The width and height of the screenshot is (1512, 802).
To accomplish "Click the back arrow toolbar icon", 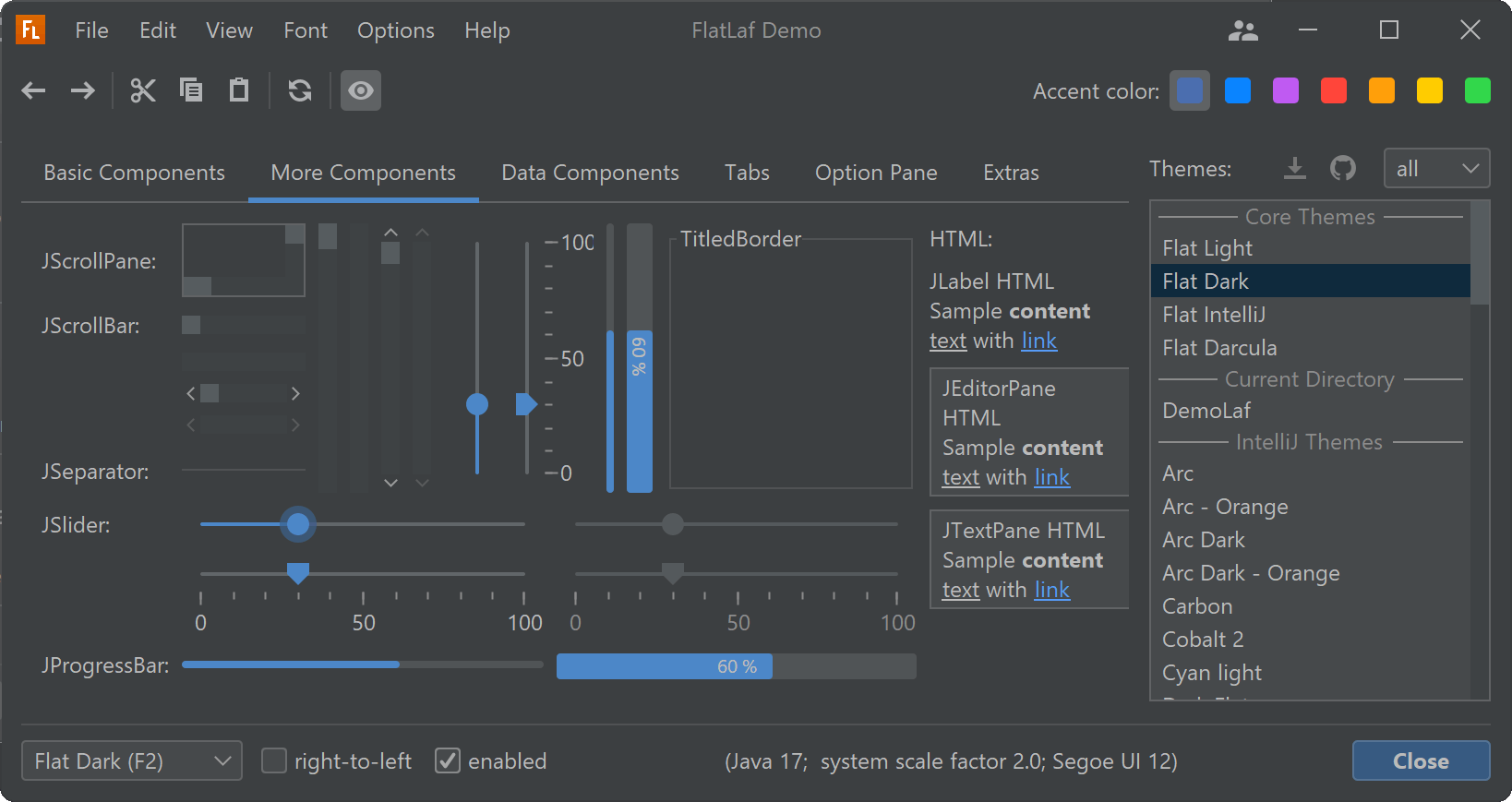I will pos(34,90).
